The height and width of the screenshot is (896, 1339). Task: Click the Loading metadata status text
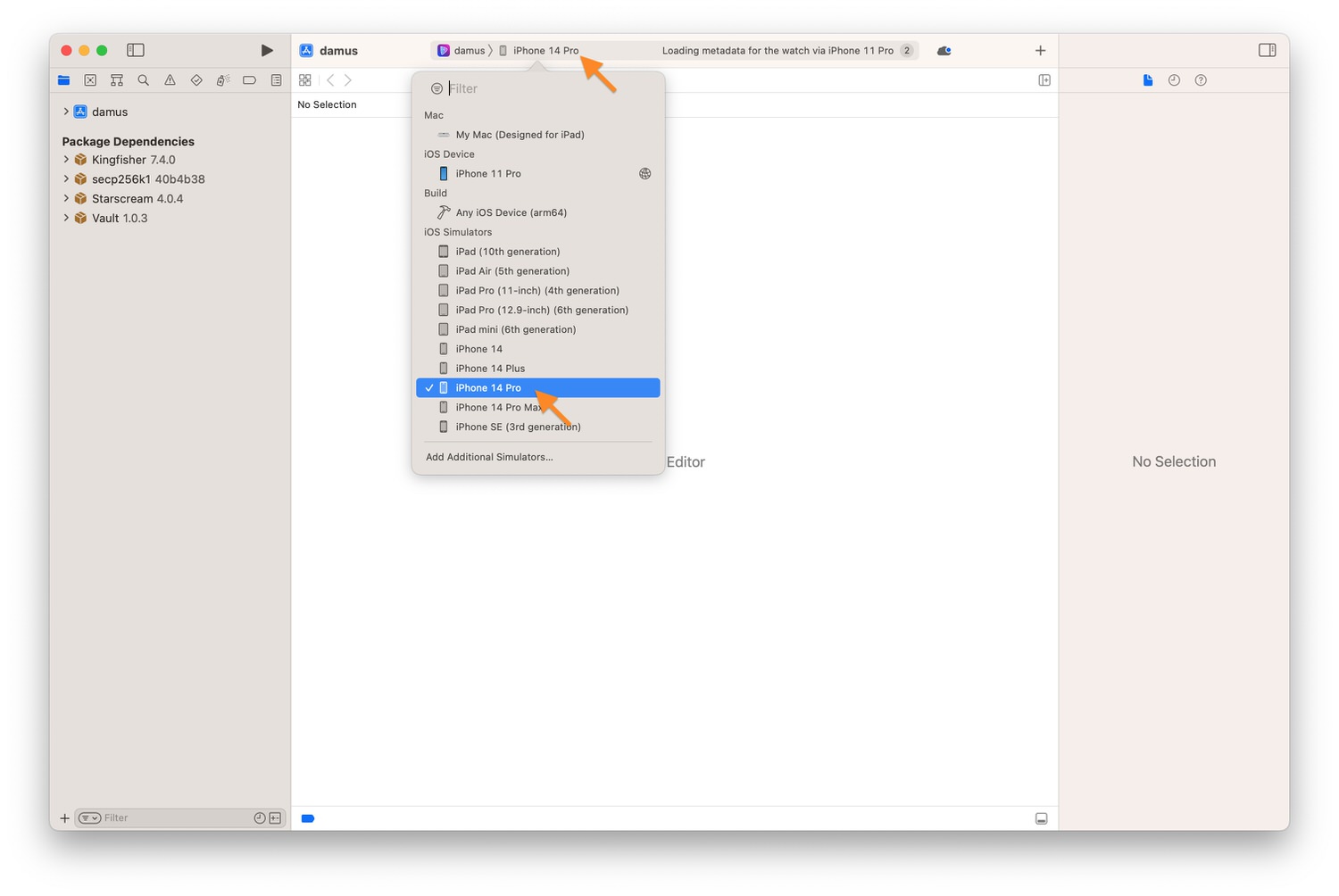click(778, 51)
